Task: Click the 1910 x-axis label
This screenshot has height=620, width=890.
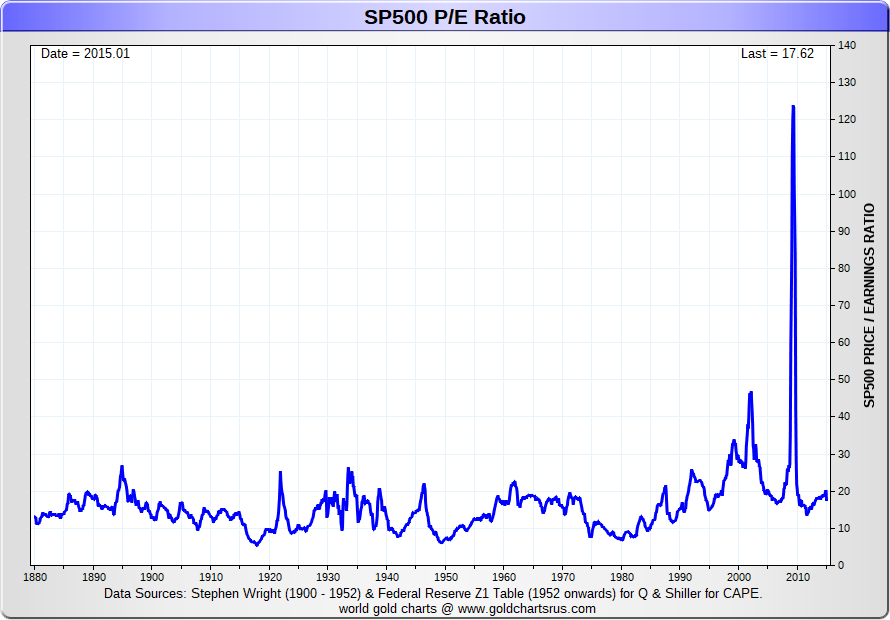Action: [x=210, y=576]
